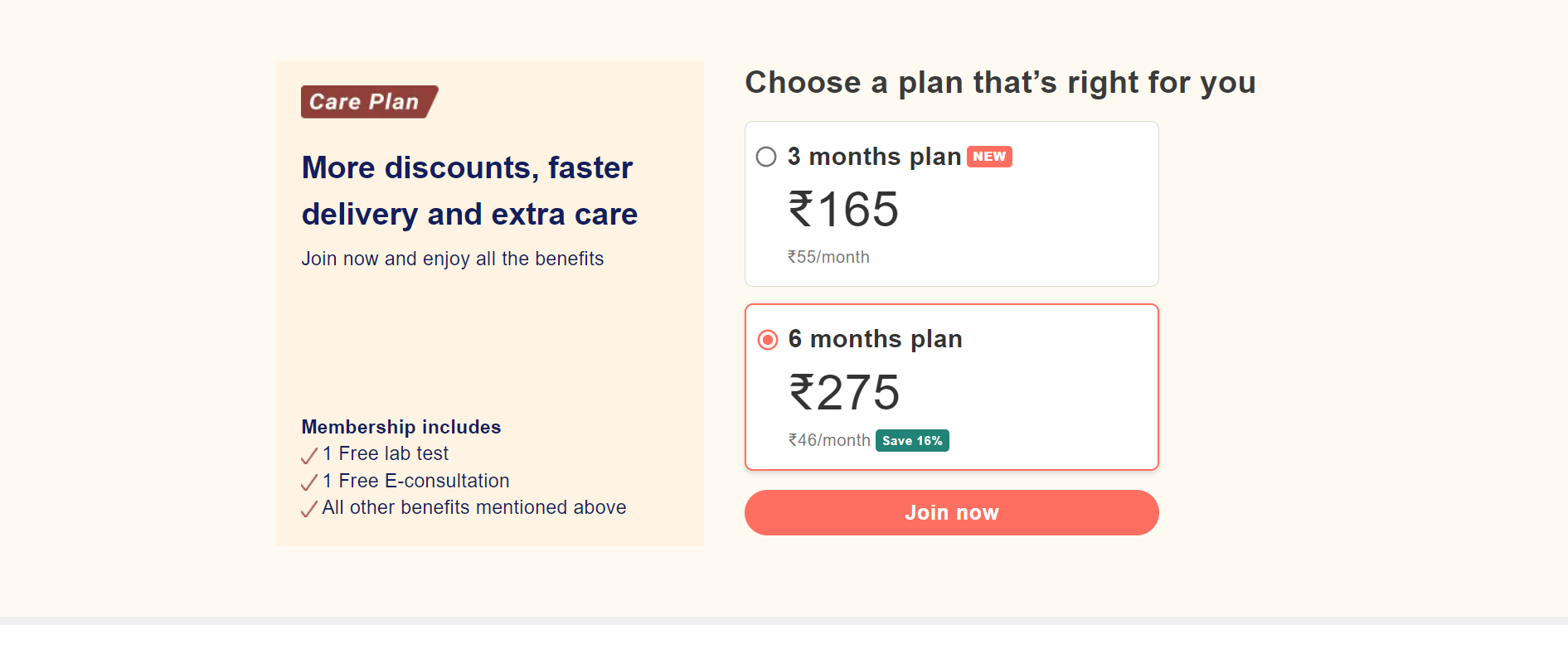Click the ₹46/month rate text

click(x=829, y=441)
